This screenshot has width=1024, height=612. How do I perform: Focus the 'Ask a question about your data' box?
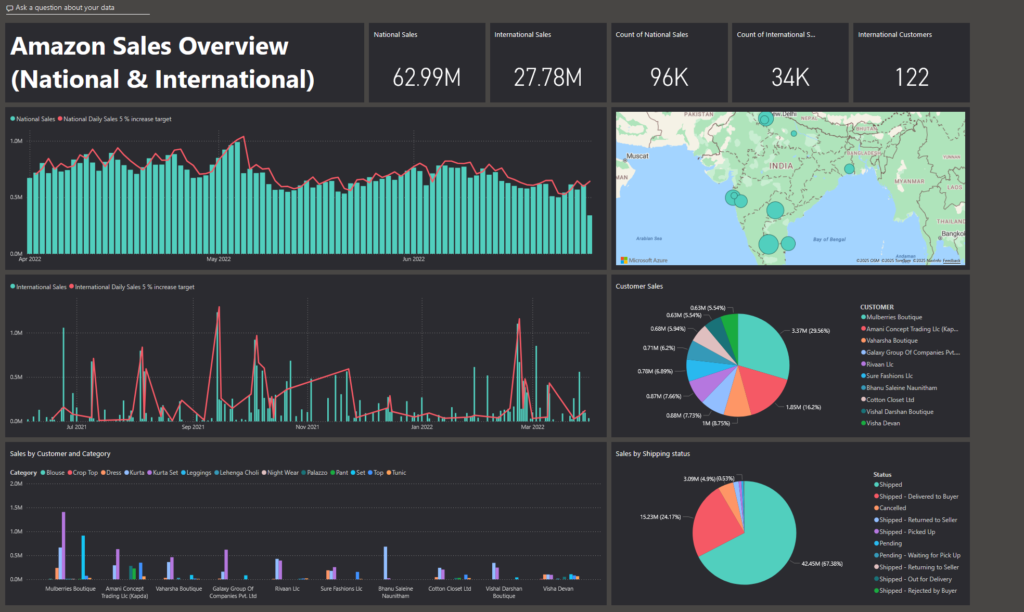(77, 8)
